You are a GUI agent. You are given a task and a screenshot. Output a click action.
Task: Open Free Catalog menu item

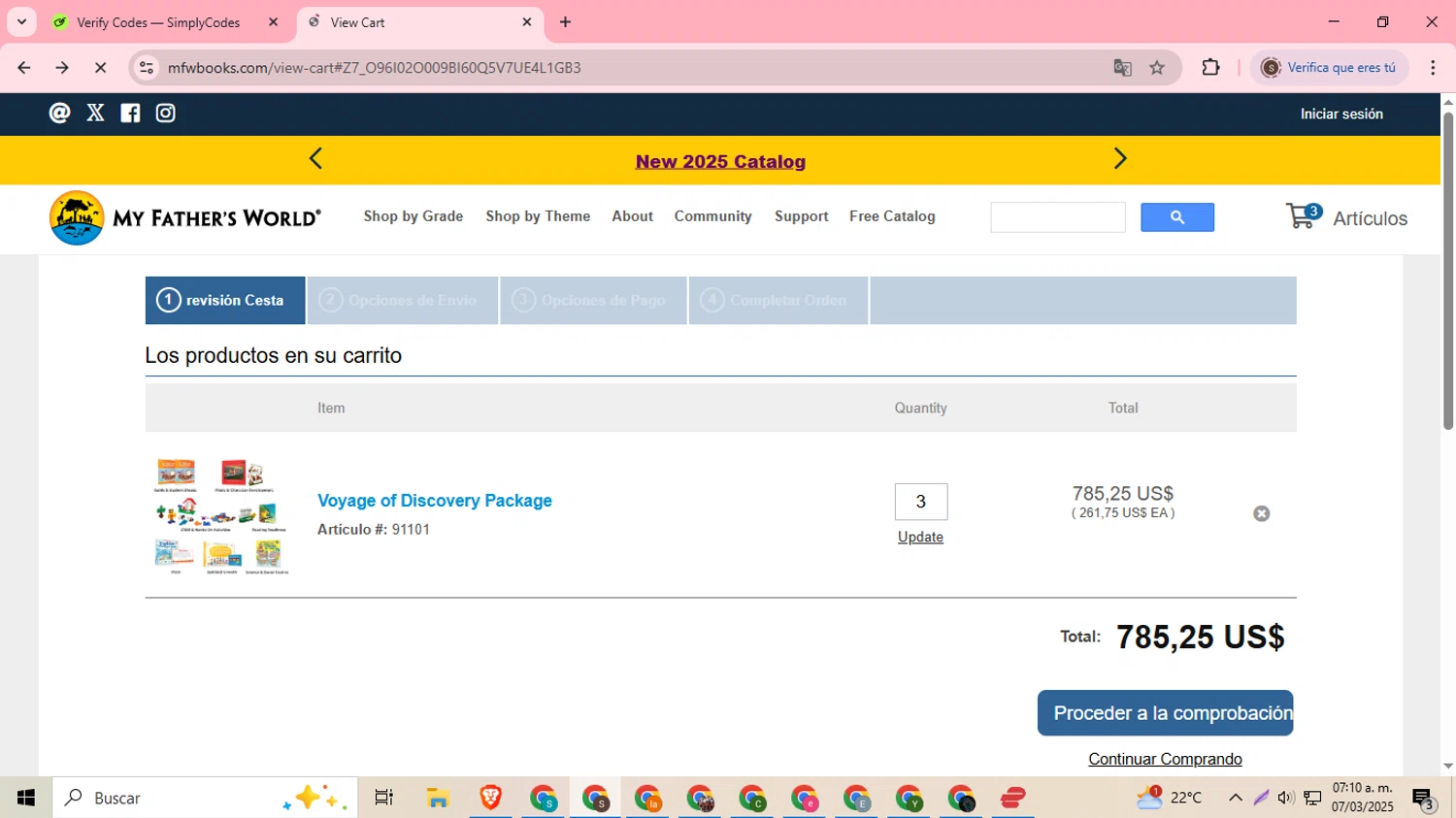pyautogui.click(x=892, y=216)
